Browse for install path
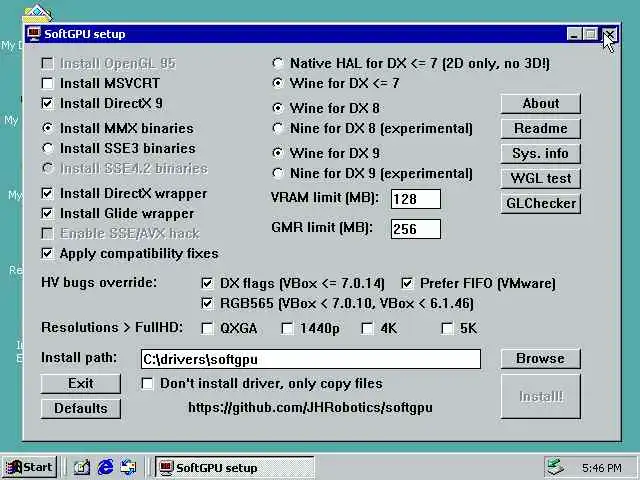 (x=540, y=358)
